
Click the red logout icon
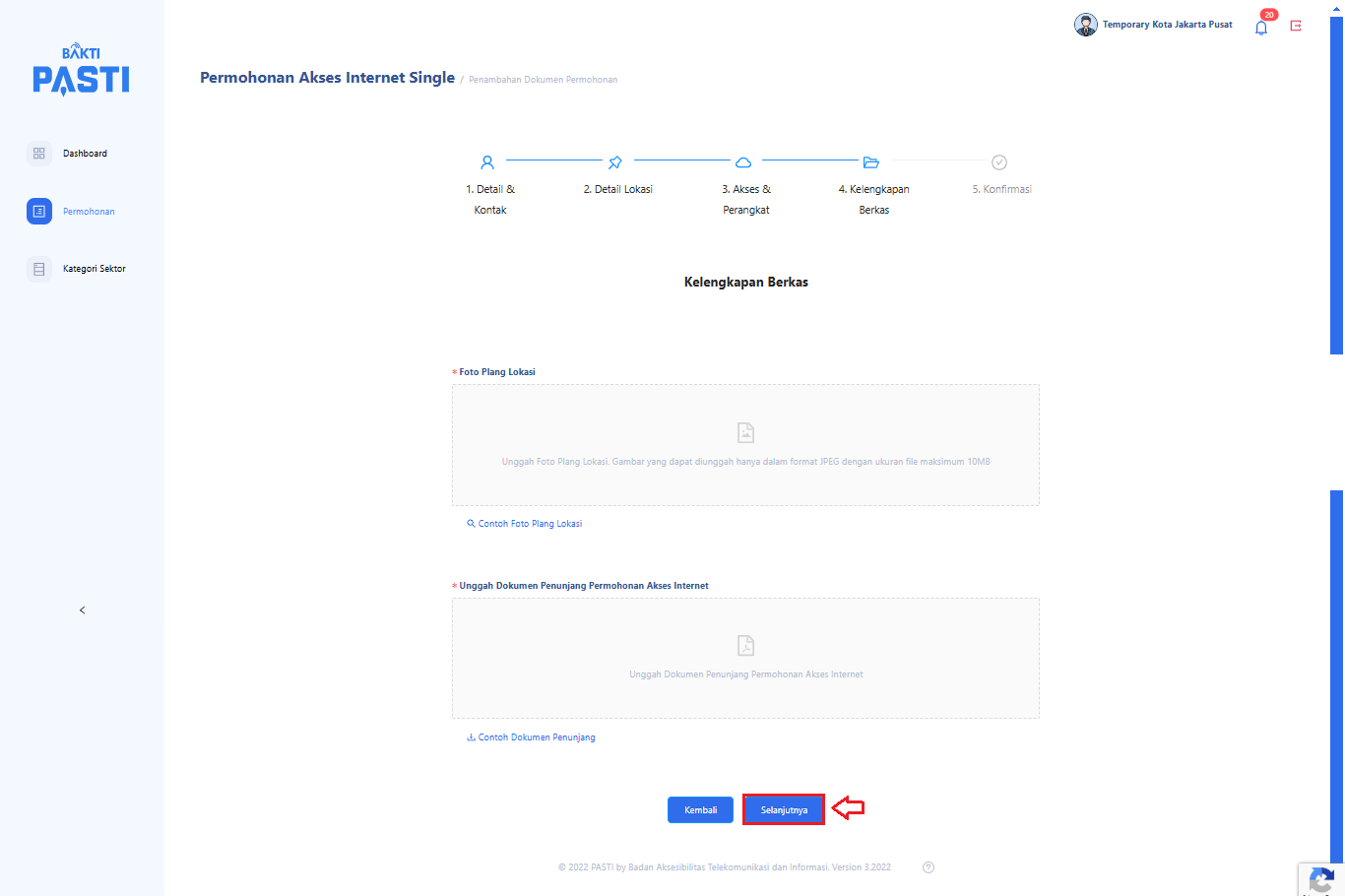1296,26
